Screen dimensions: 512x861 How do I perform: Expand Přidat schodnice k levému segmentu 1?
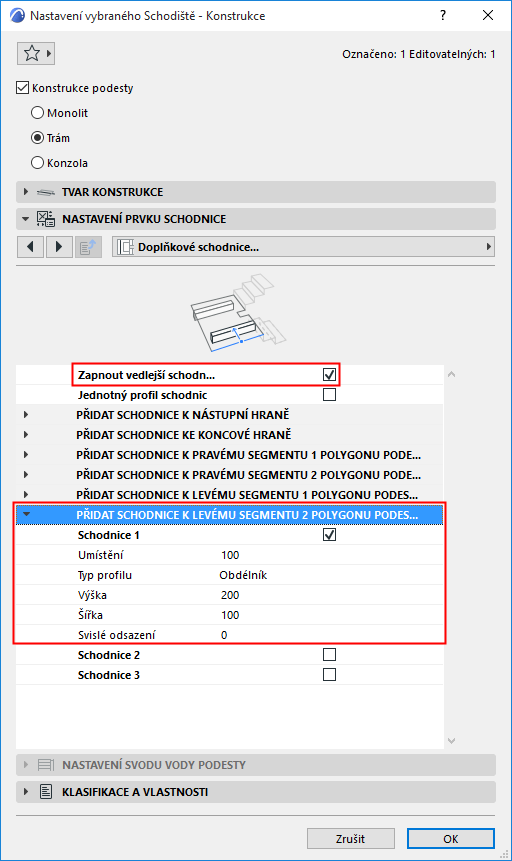[26, 495]
